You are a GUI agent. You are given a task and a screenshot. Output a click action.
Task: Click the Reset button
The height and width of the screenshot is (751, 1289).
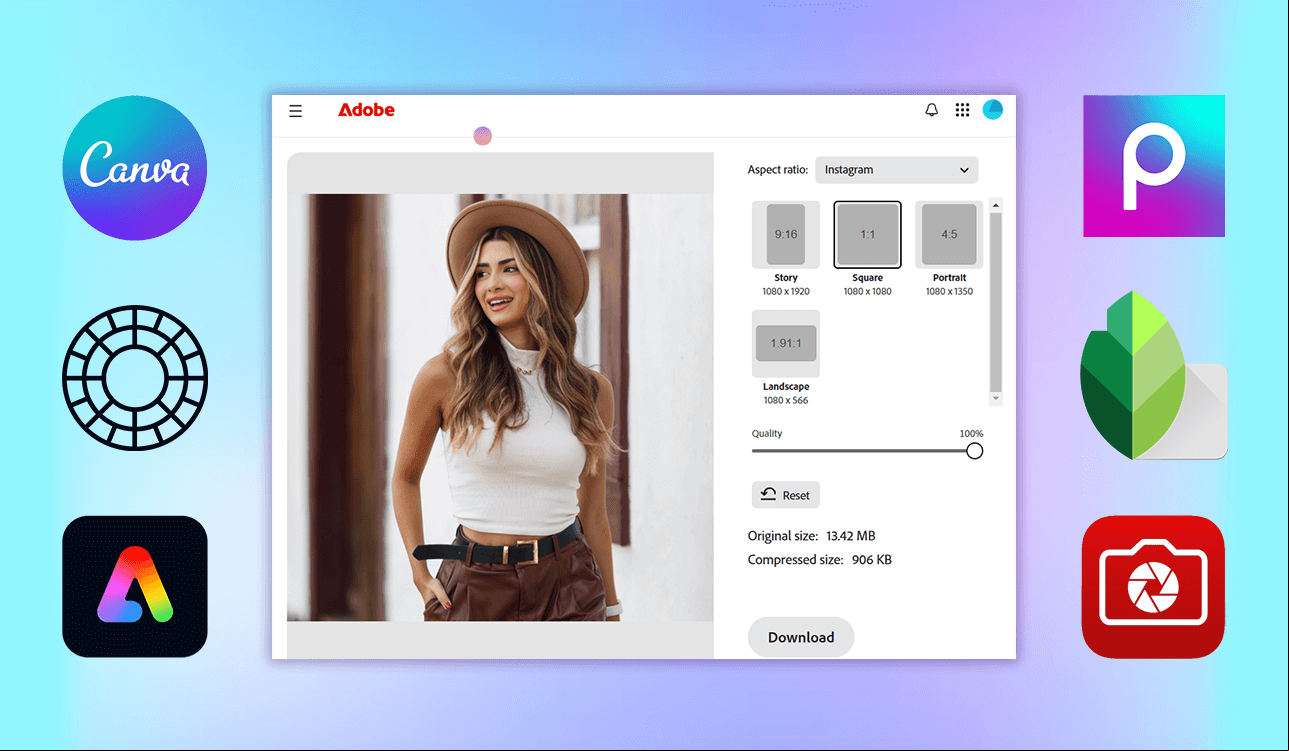(x=786, y=495)
